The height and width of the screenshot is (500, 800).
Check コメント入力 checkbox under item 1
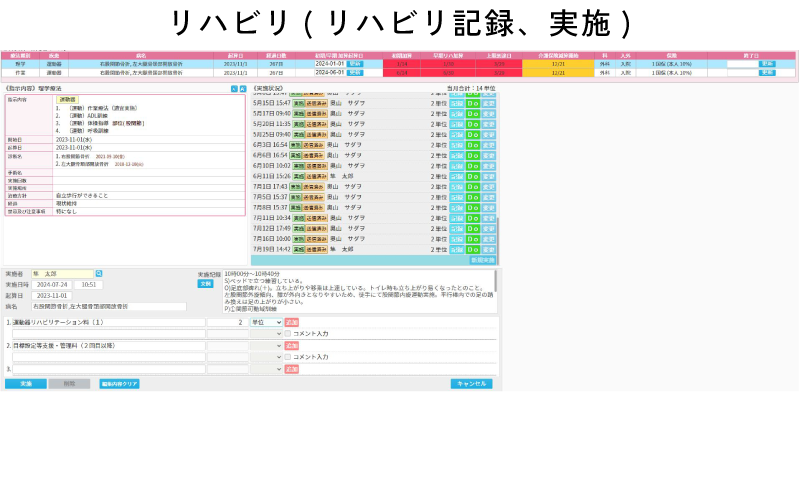click(288, 334)
